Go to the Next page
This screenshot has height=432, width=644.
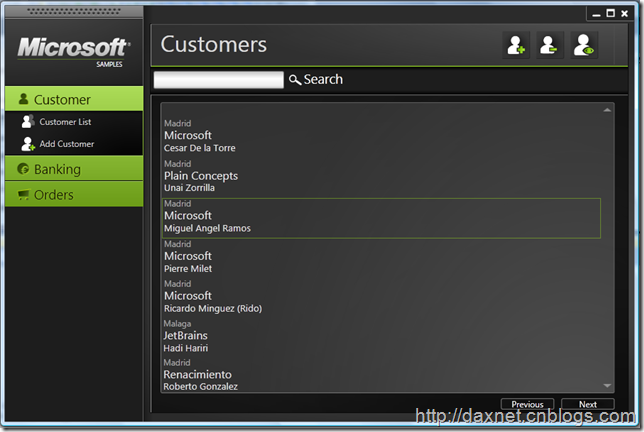[588, 405]
